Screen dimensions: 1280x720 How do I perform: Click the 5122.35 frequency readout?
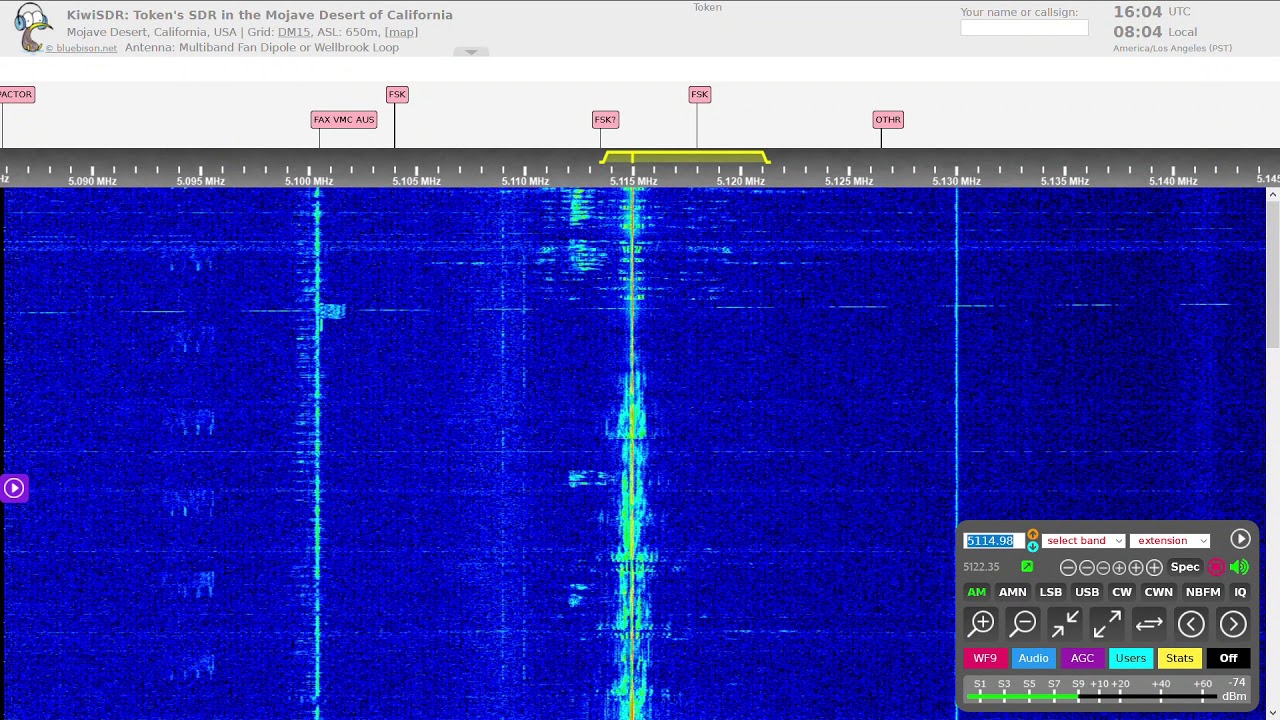[x=981, y=567]
